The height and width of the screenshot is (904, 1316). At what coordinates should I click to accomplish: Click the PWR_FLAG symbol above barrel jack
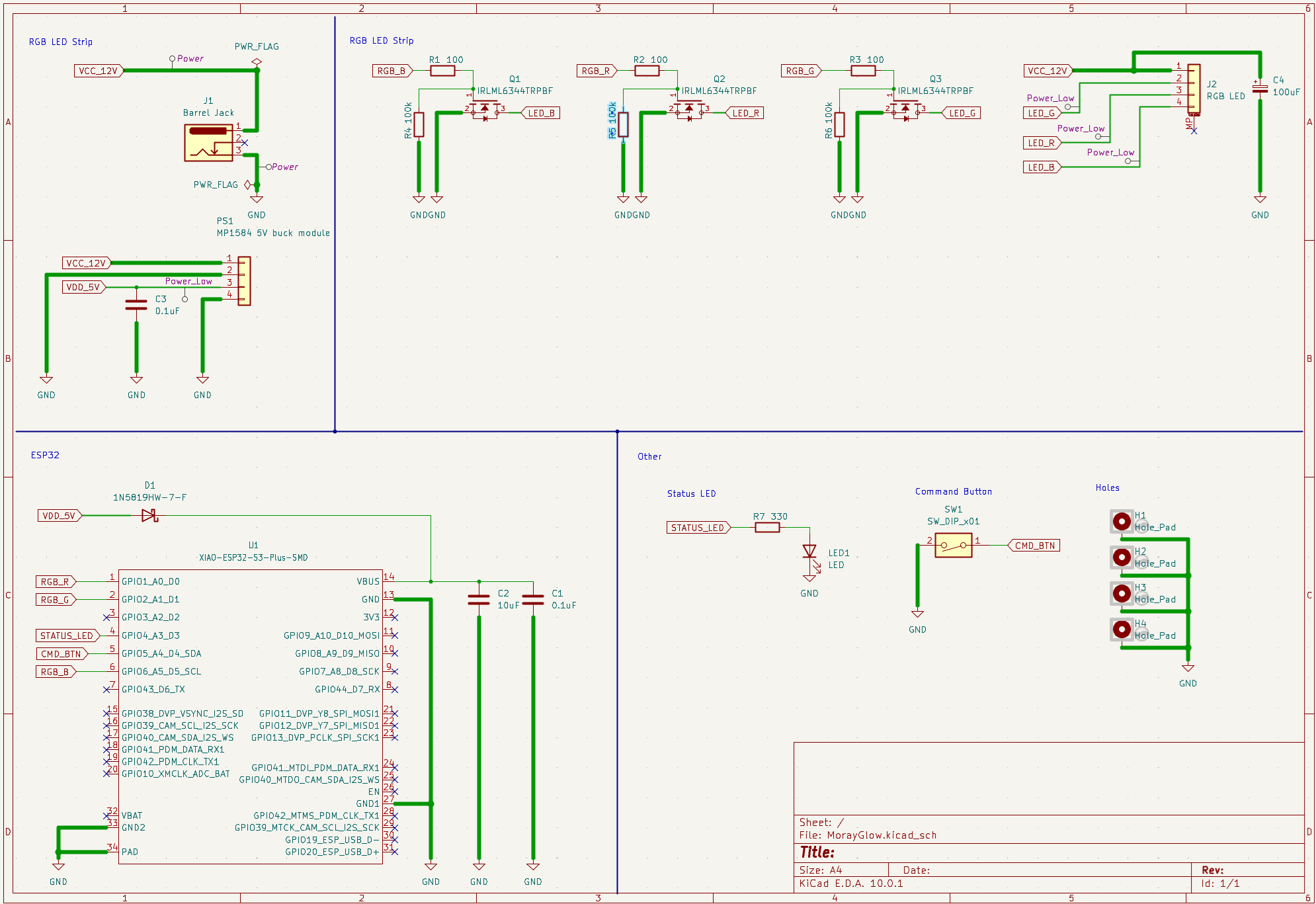(257, 62)
